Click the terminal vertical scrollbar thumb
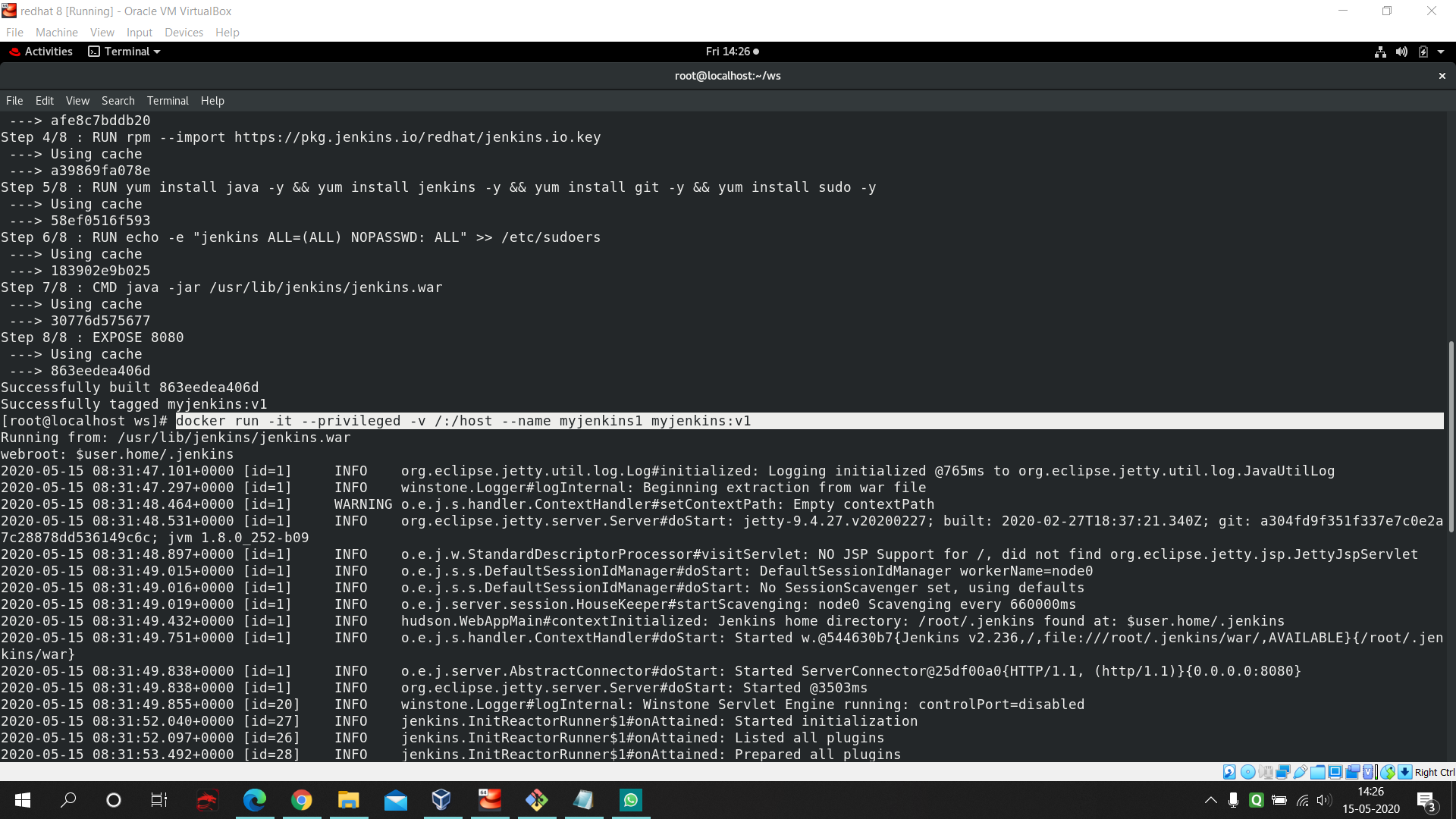 pyautogui.click(x=1451, y=436)
